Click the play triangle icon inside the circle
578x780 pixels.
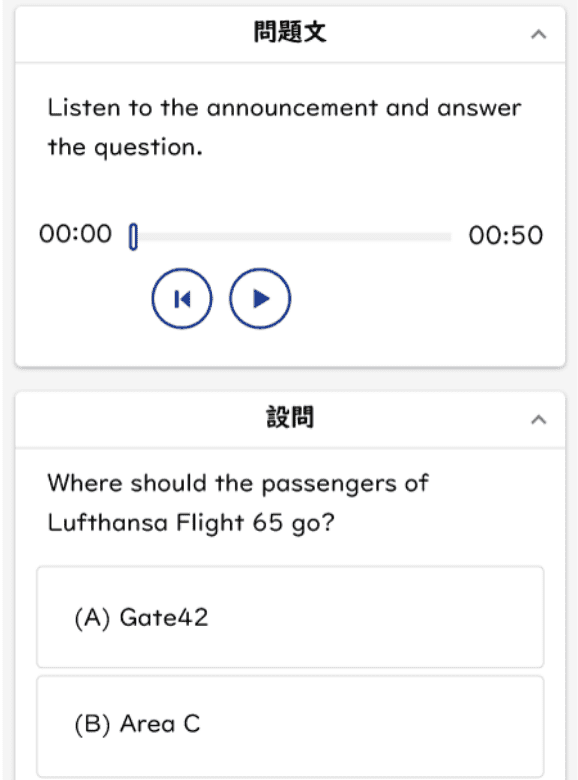261,298
